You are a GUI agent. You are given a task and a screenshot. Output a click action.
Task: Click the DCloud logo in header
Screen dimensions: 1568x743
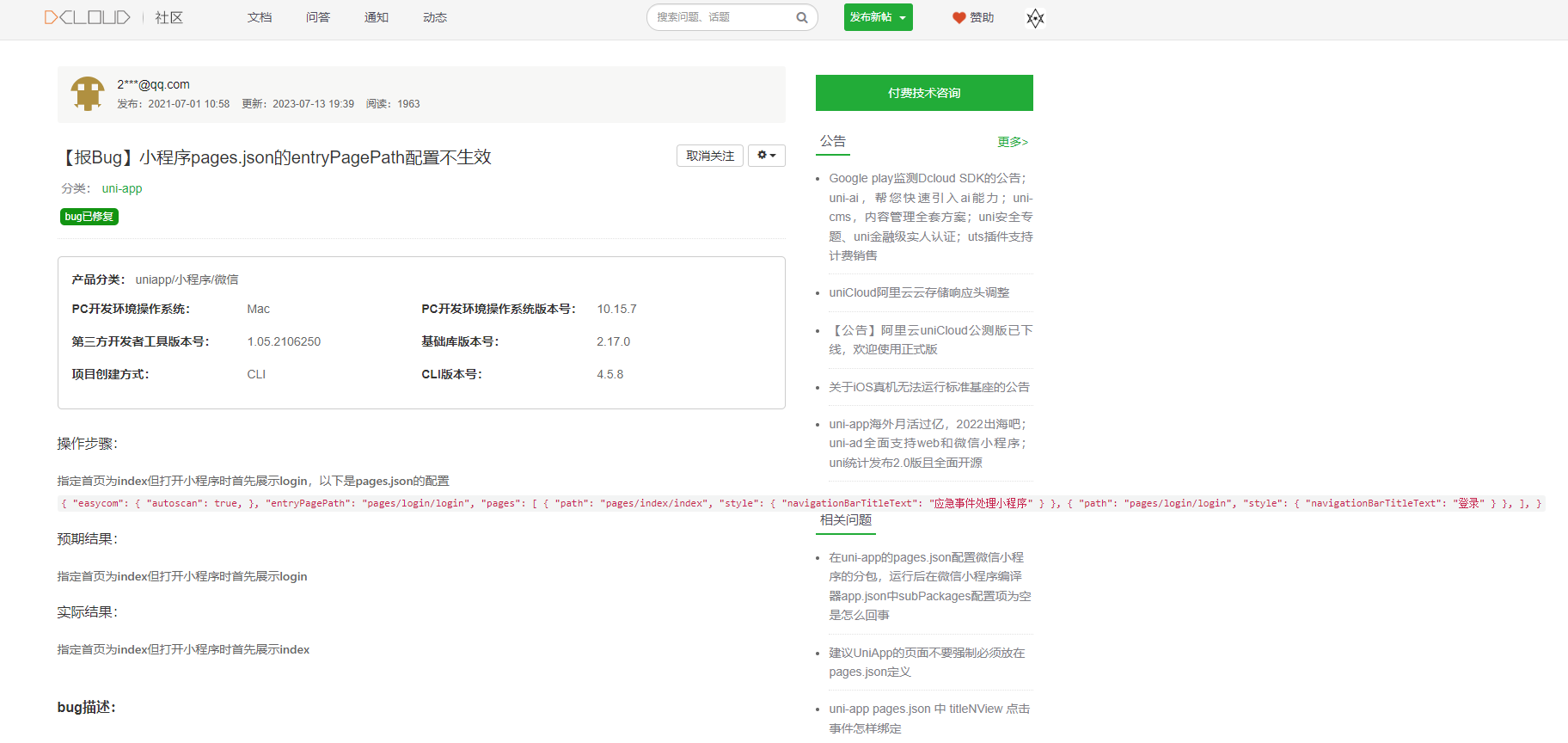point(87,17)
